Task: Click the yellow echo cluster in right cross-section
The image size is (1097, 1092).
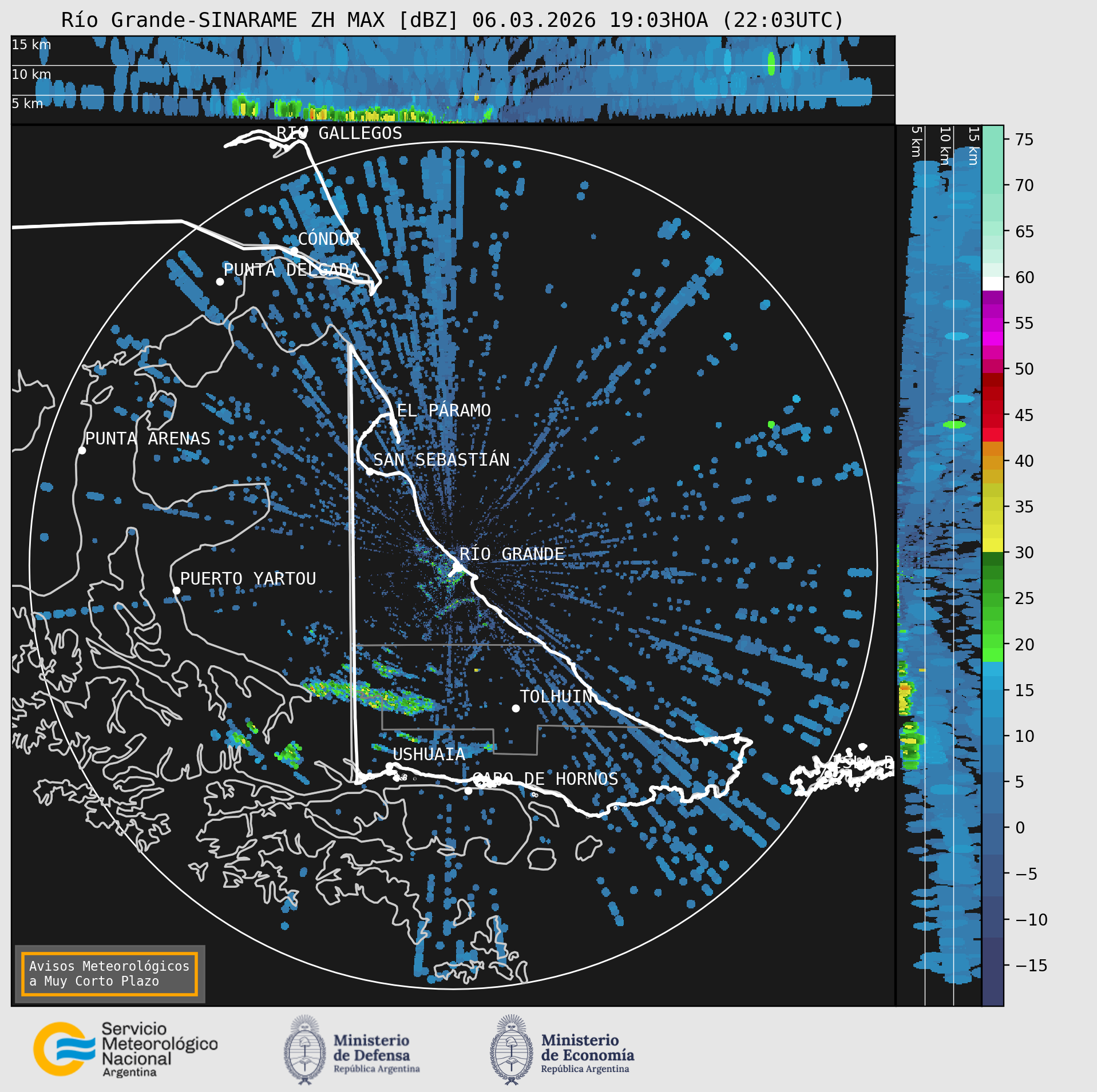Action: pos(905,698)
